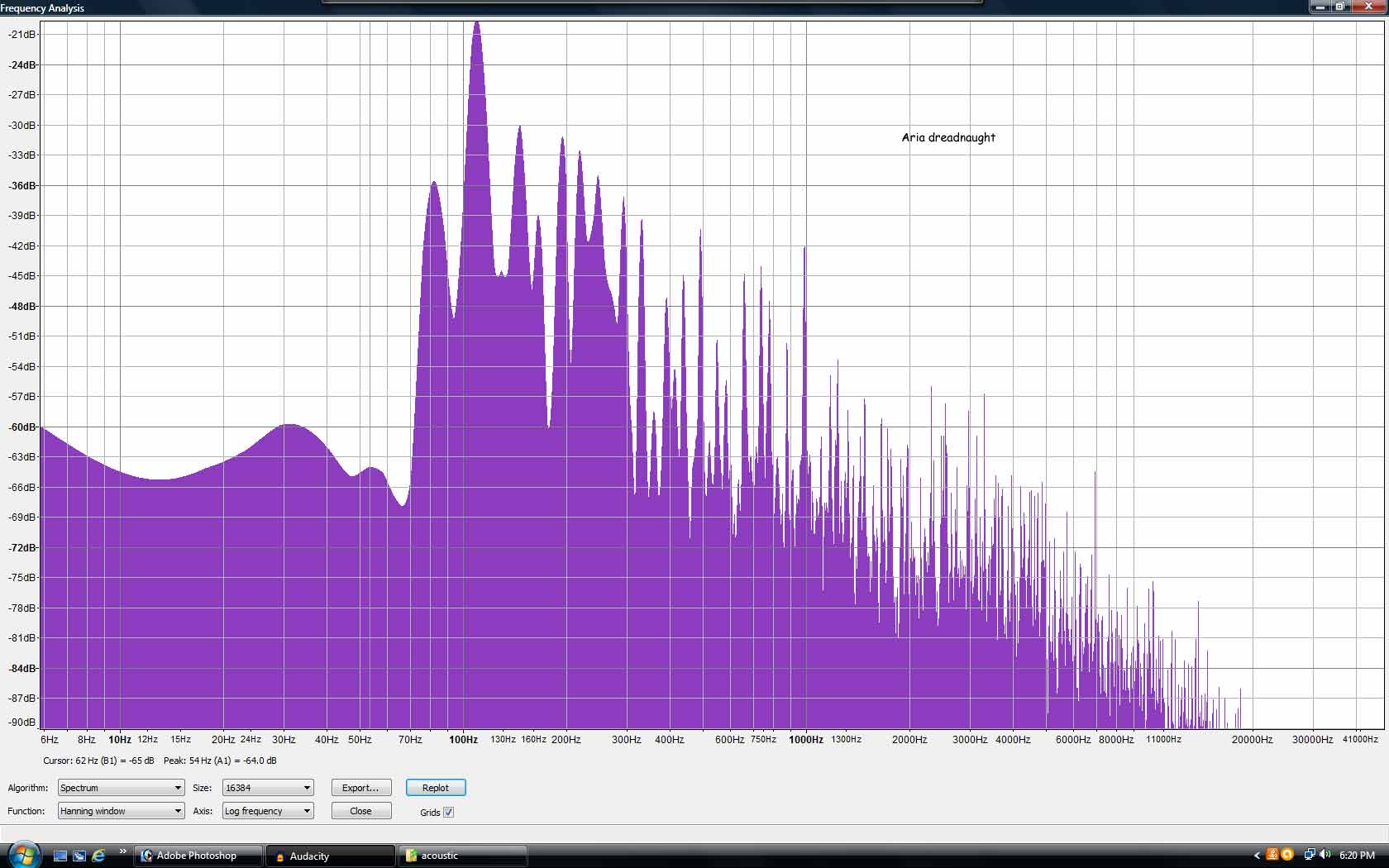The height and width of the screenshot is (868, 1389).
Task: Click the 100Hz frequency axis label
Action: click(463, 740)
